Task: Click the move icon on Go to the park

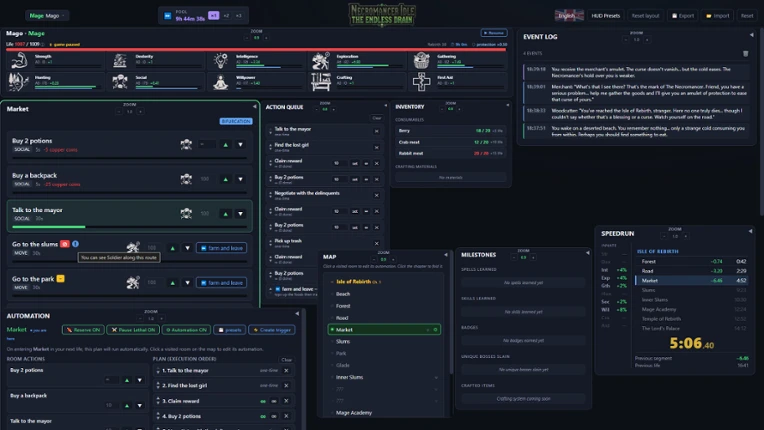Action: pyautogui.click(x=133, y=282)
